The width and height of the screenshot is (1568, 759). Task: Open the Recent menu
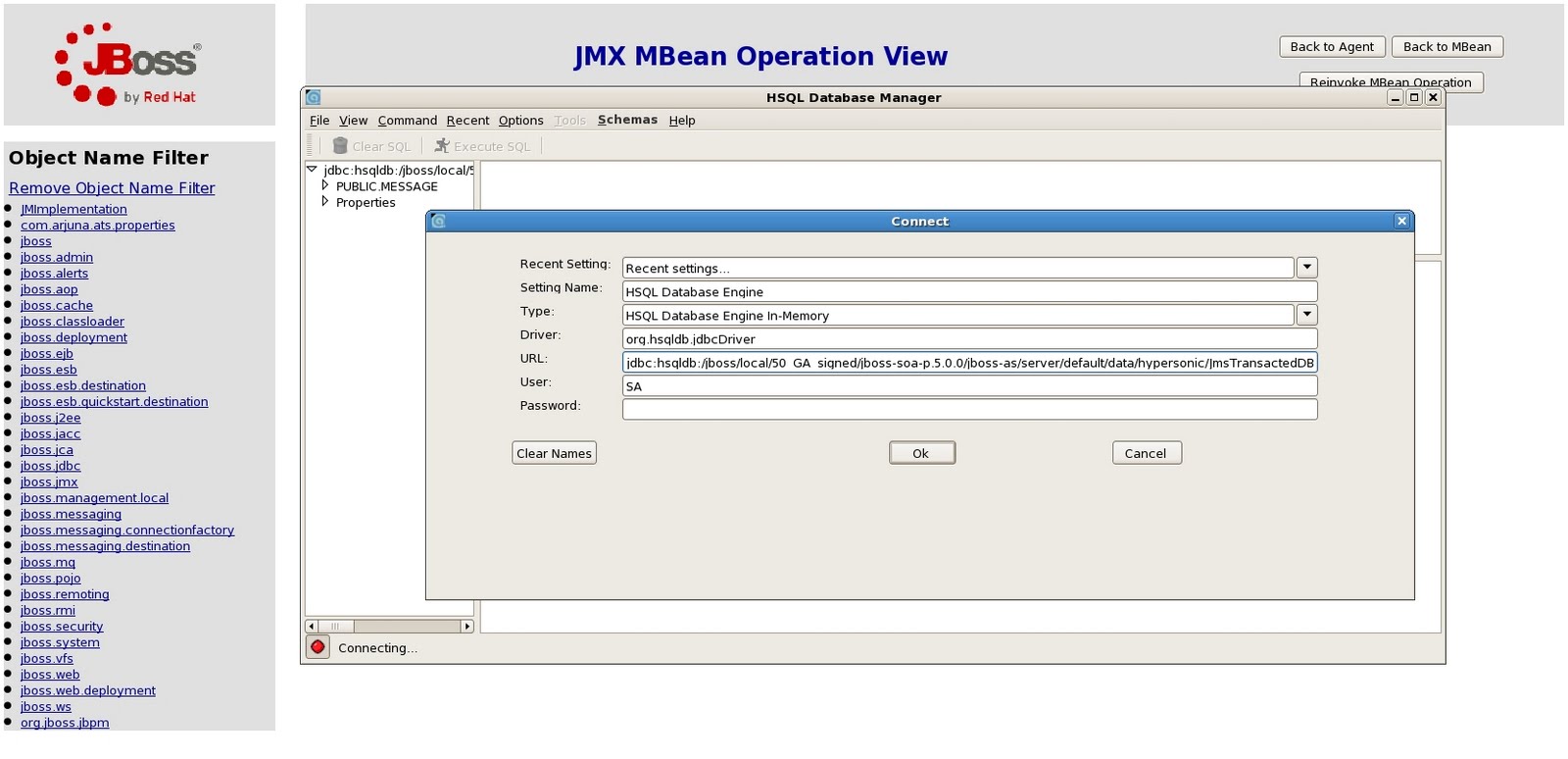467,121
